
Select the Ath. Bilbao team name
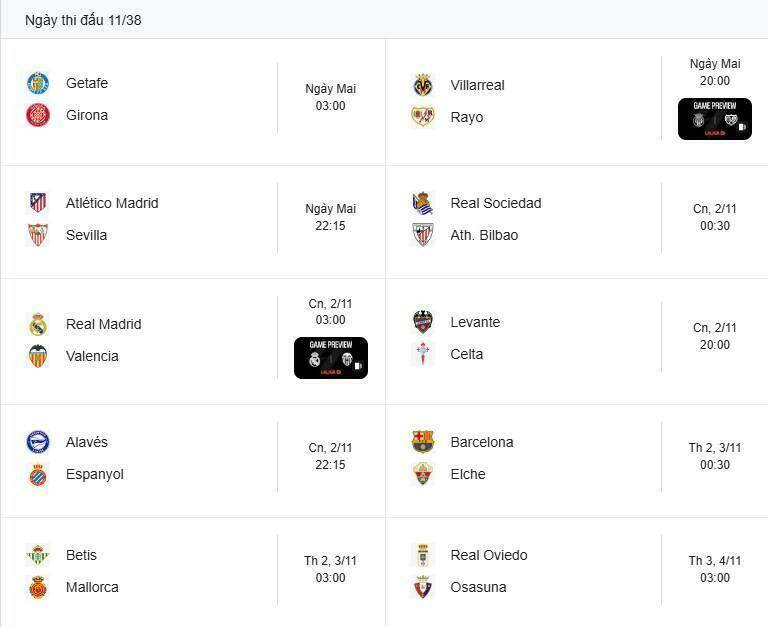pos(484,235)
